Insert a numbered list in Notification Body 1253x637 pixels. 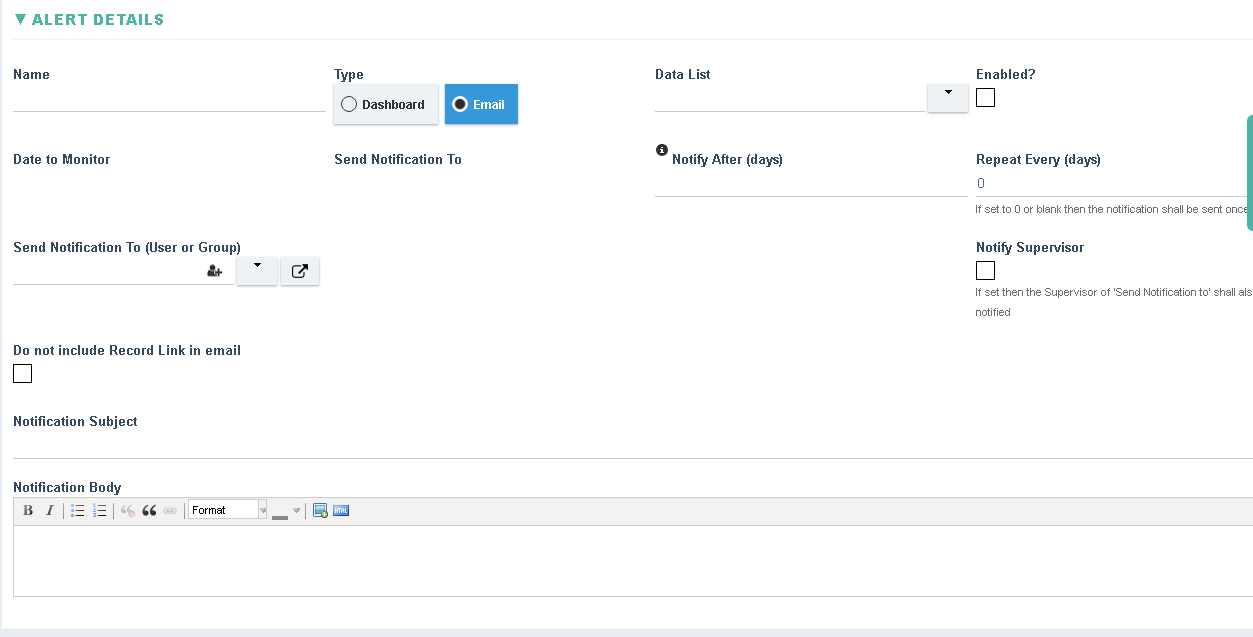click(x=100, y=511)
